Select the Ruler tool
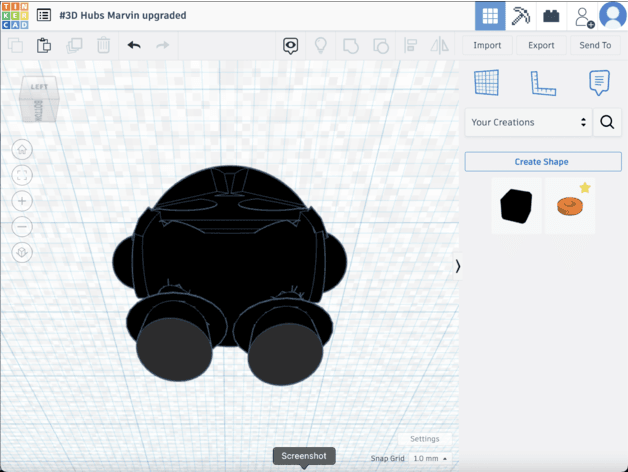 [x=543, y=83]
